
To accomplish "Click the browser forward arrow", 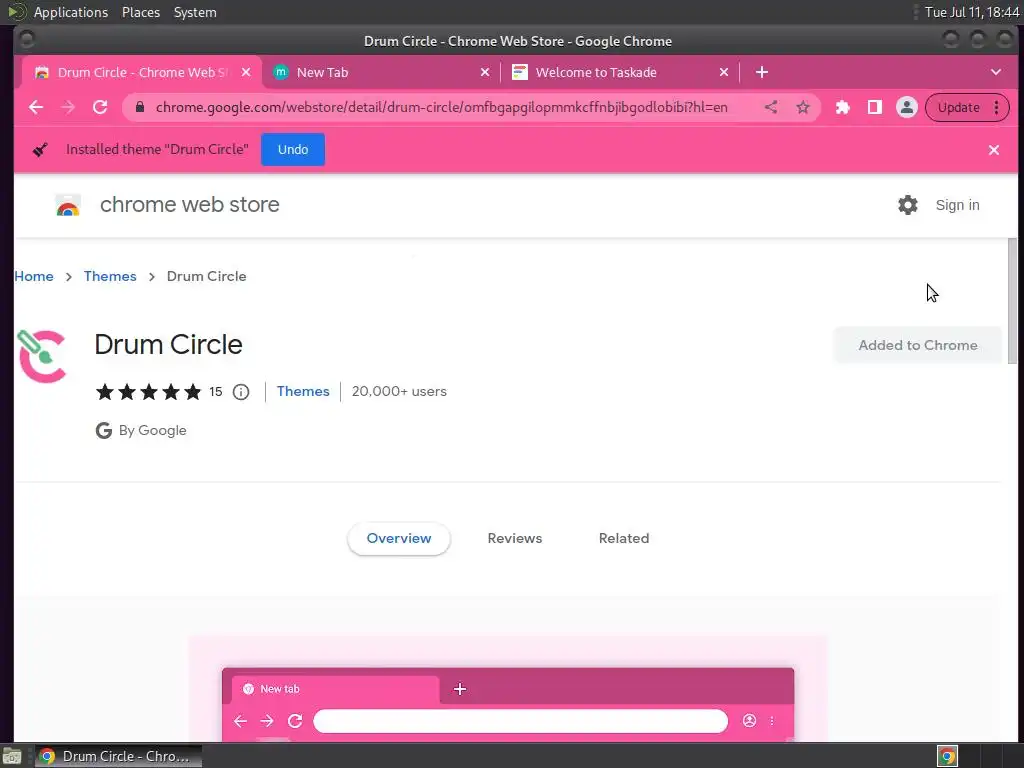I will (x=68, y=108).
